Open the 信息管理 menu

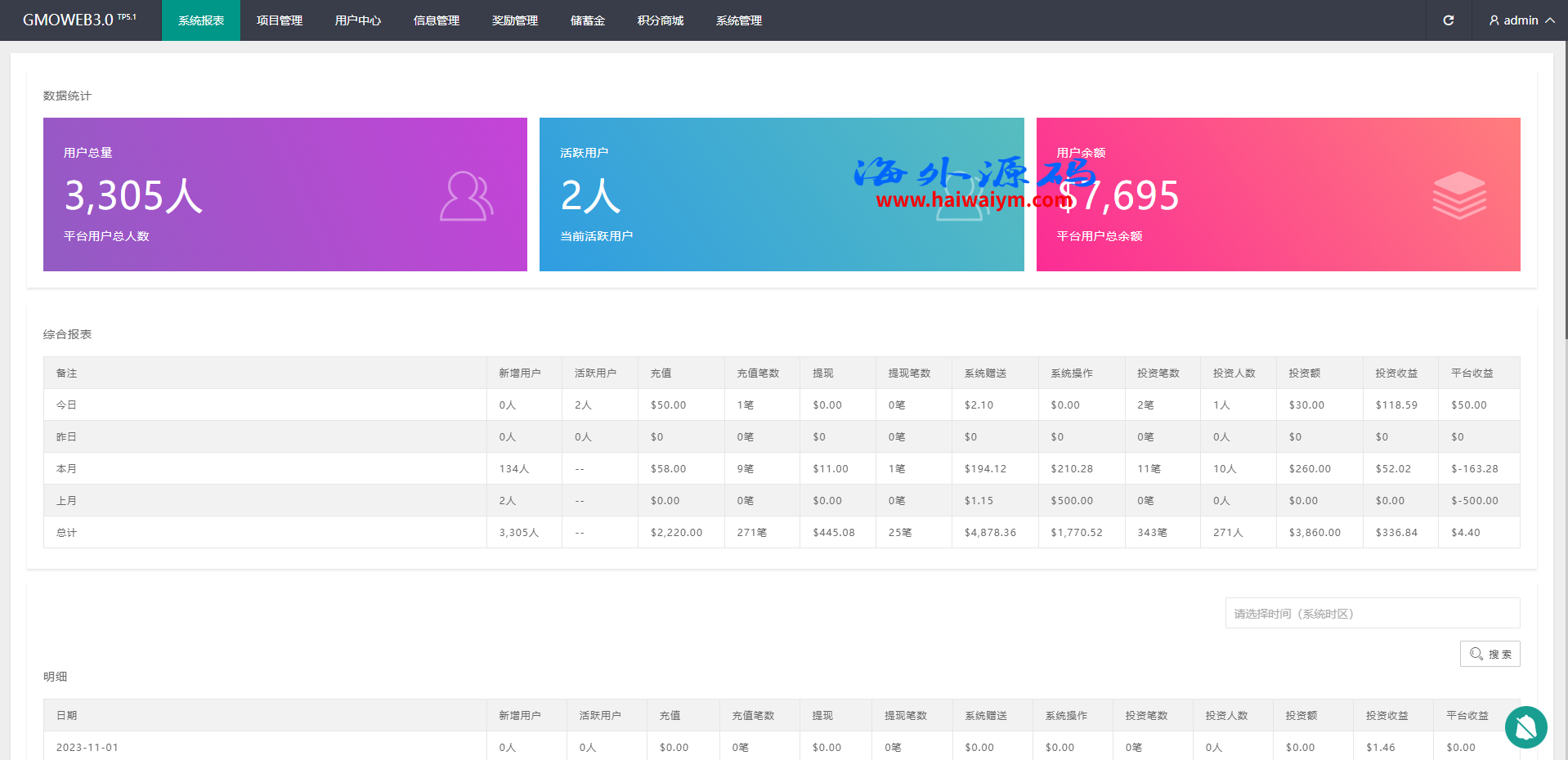(436, 20)
